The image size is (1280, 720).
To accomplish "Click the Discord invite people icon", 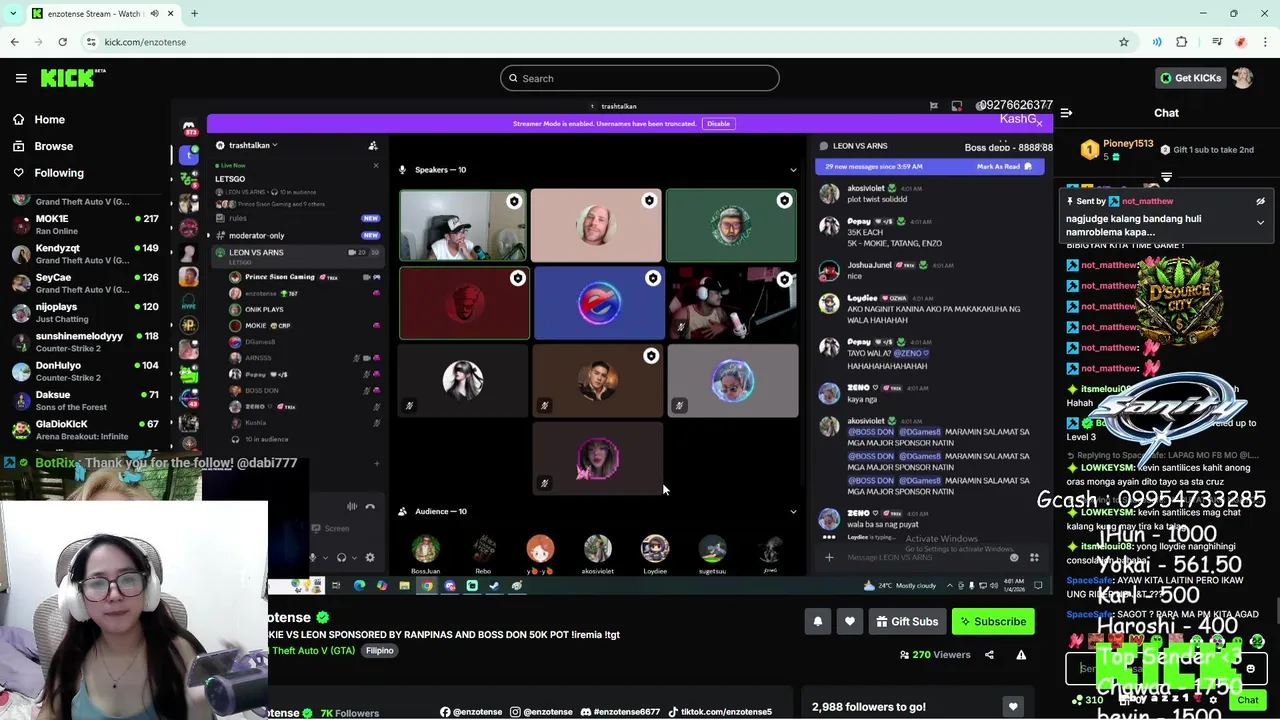I will (373, 145).
